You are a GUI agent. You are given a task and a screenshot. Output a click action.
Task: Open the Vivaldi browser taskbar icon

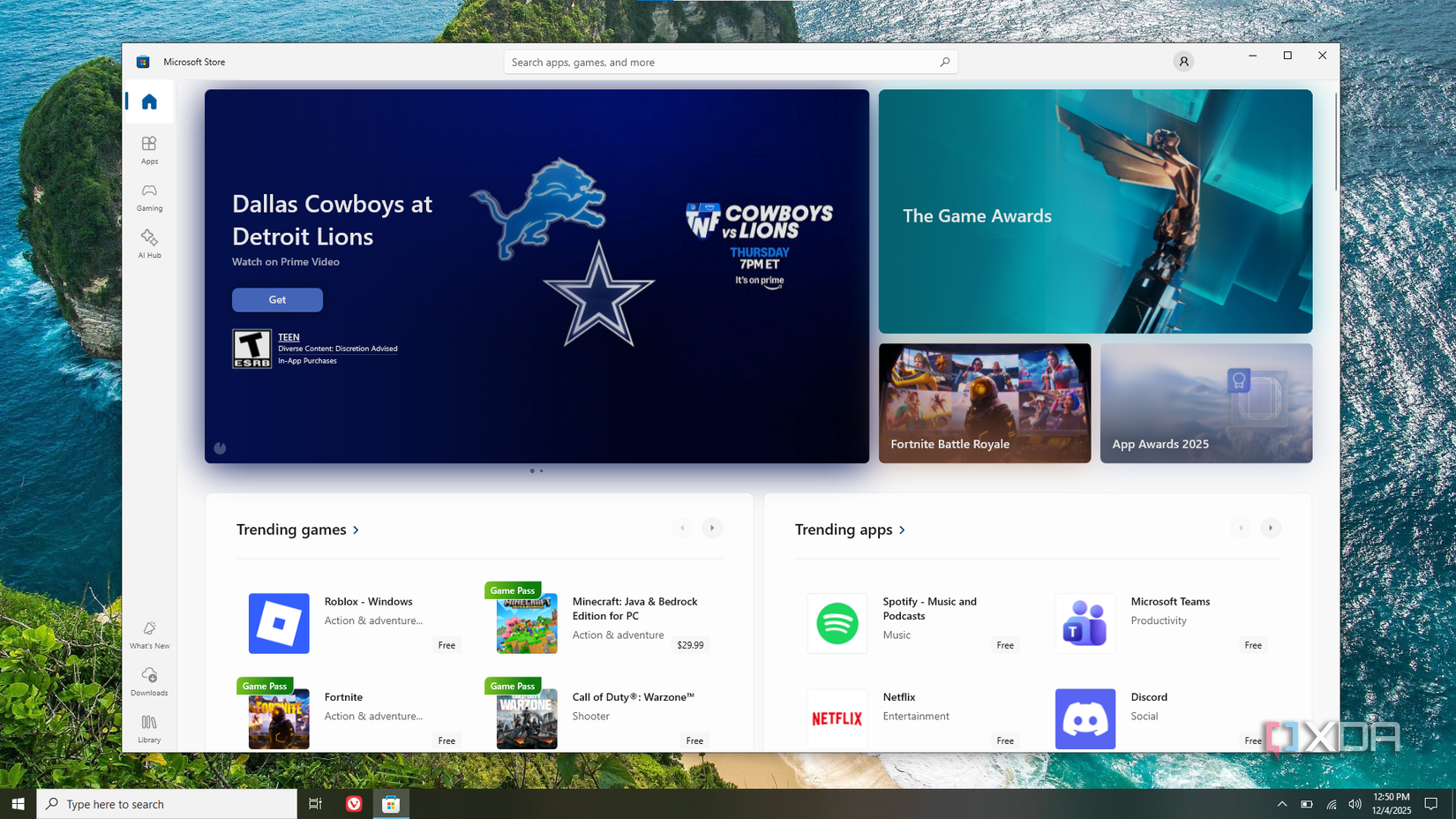pyautogui.click(x=354, y=804)
